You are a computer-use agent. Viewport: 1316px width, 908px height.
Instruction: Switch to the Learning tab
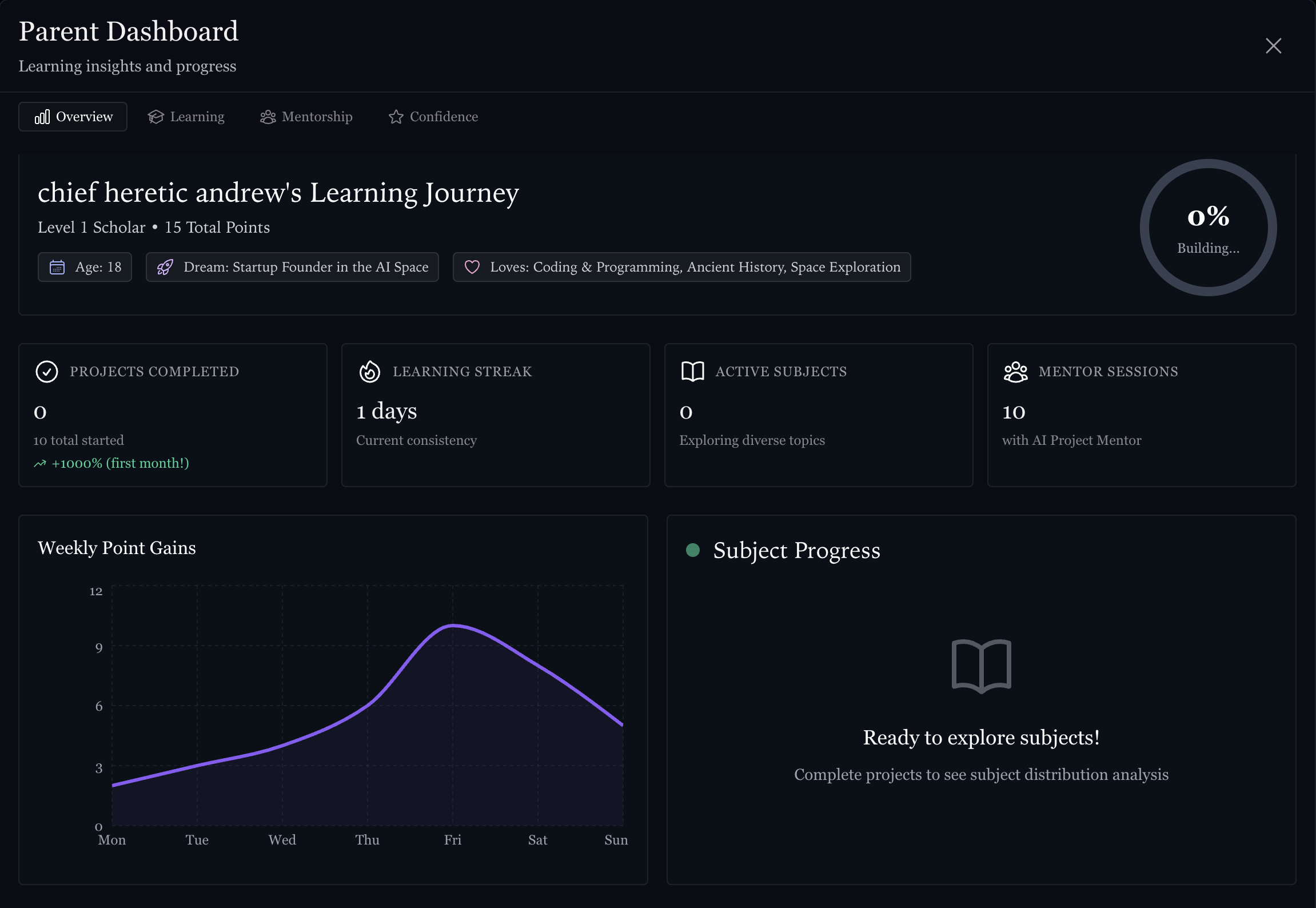point(186,117)
